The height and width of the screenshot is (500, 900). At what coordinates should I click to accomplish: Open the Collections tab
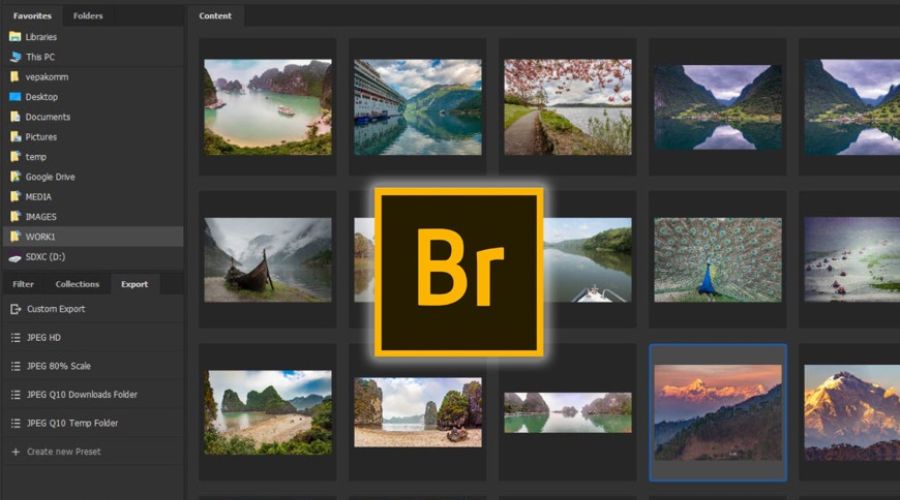(x=77, y=284)
